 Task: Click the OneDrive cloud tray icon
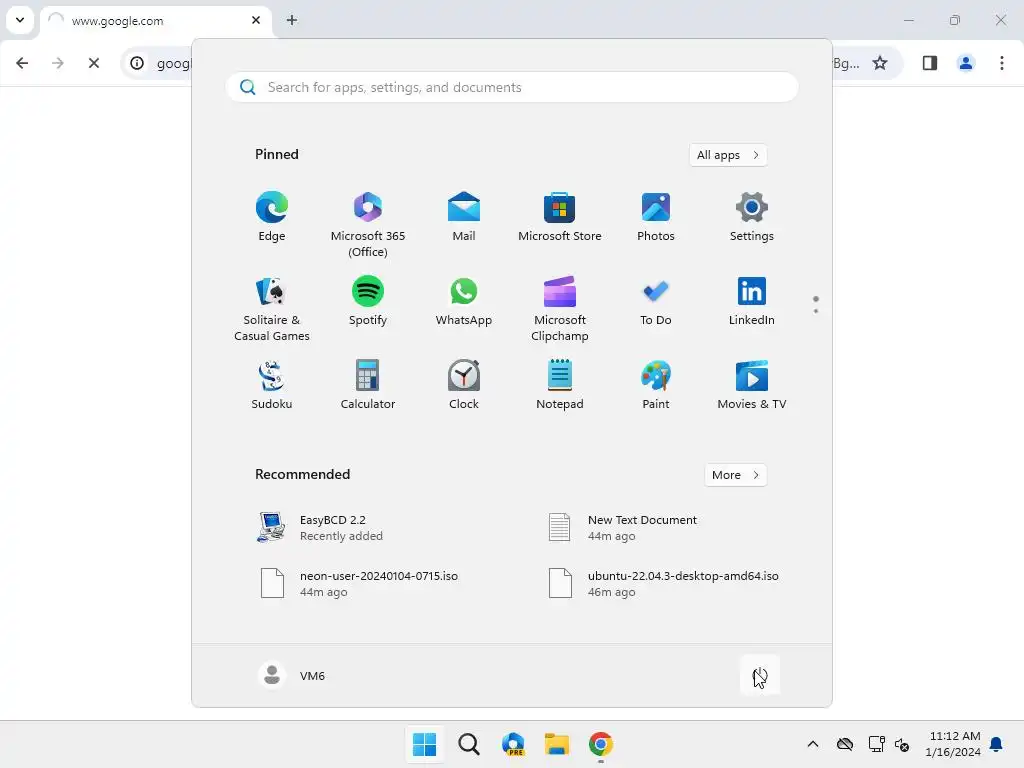[845, 744]
